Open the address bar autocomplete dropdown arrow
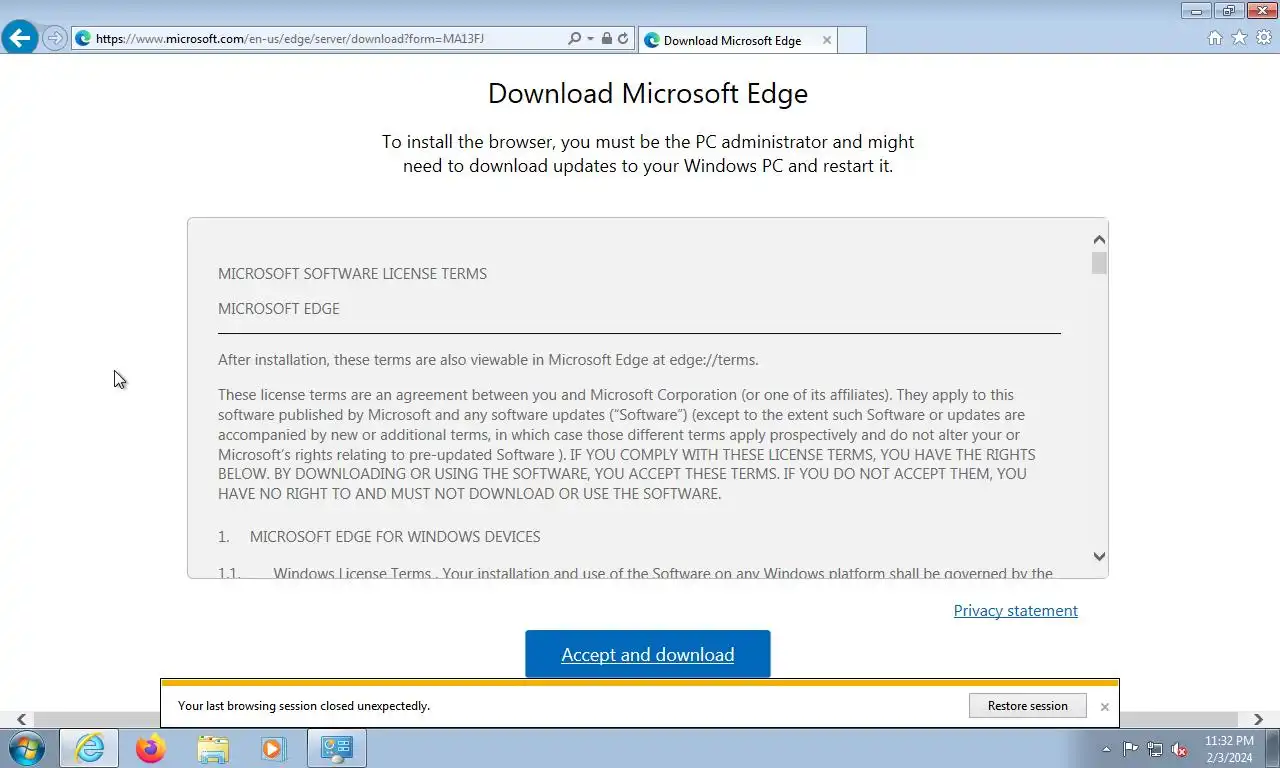This screenshot has height=768, width=1280. 590,39
